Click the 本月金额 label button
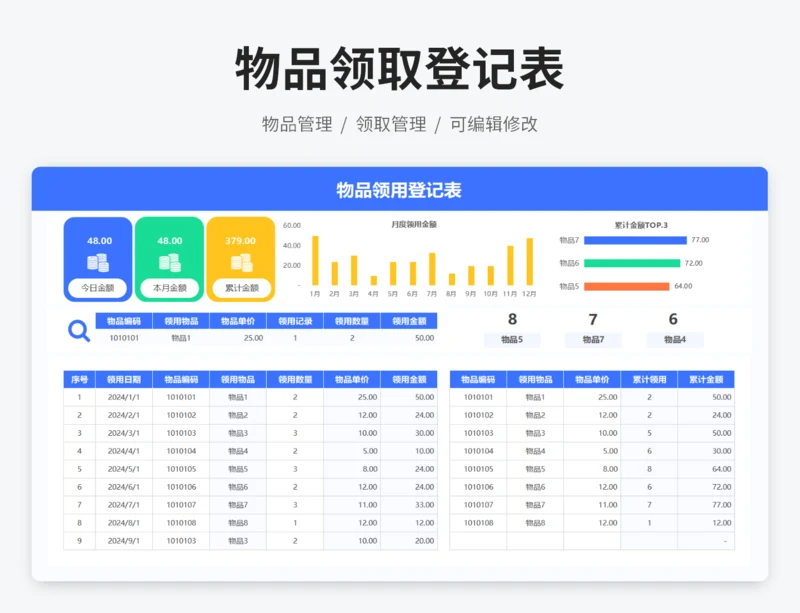Image resolution: width=800 pixels, height=613 pixels. tap(169, 288)
